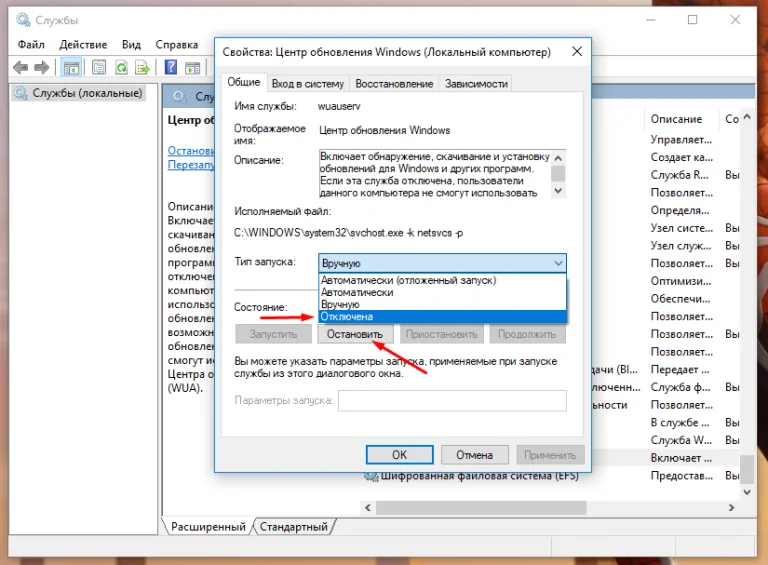
Task: Click the Обеспечи... description cell
Action: pyautogui.click(x=680, y=299)
